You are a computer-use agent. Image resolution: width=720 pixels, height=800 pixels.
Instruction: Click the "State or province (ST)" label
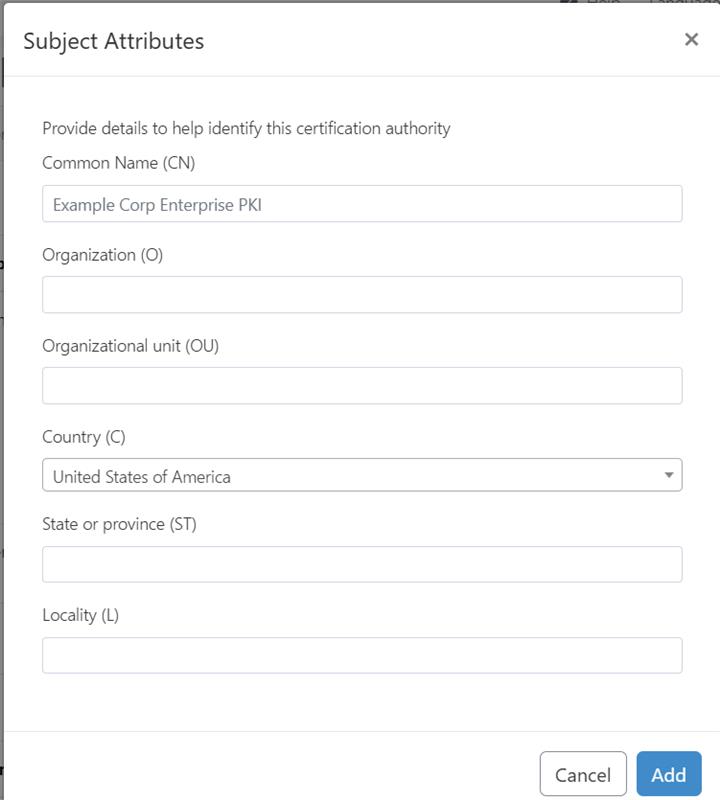coord(119,524)
